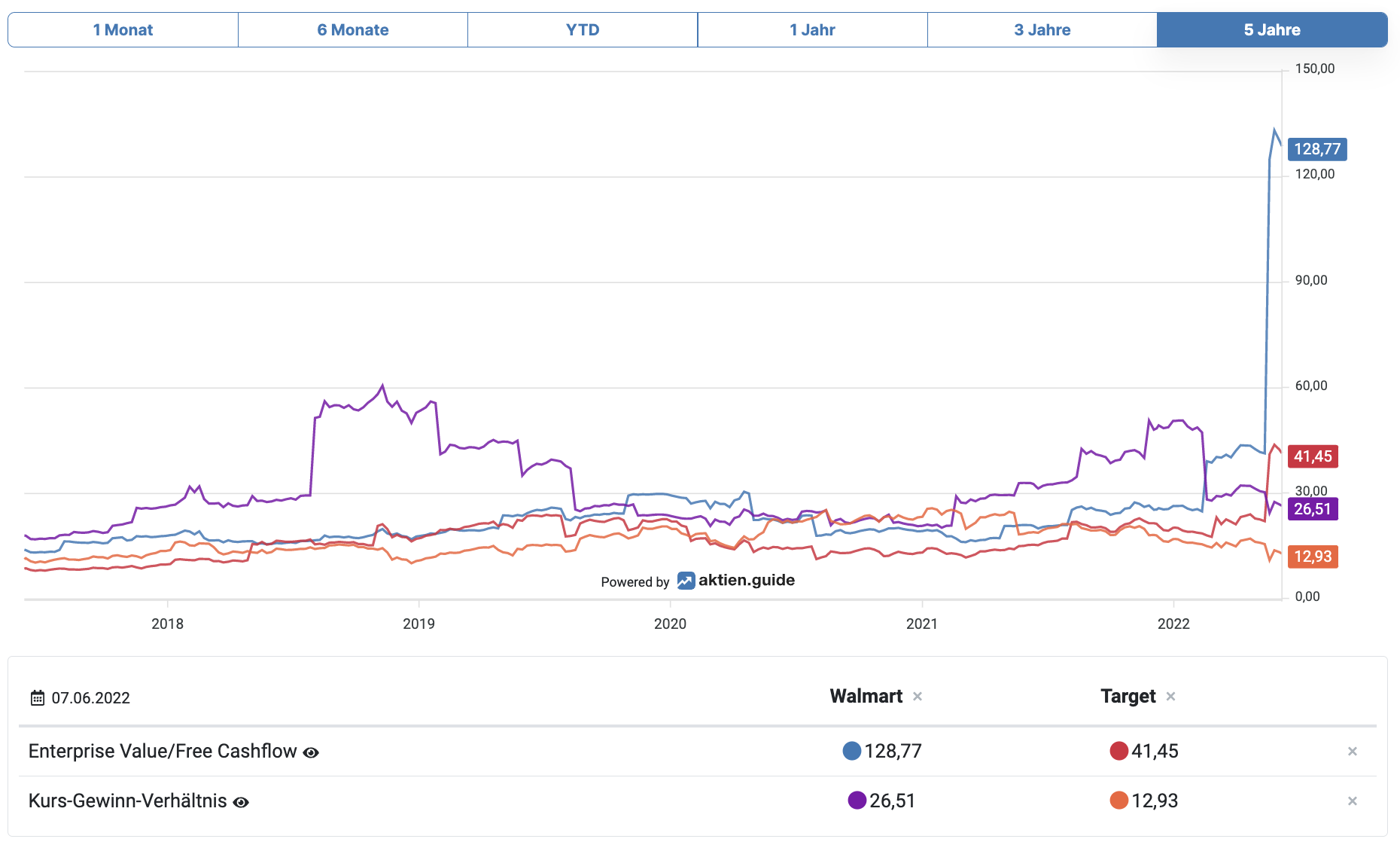Click the Walmart column header

tap(866, 696)
